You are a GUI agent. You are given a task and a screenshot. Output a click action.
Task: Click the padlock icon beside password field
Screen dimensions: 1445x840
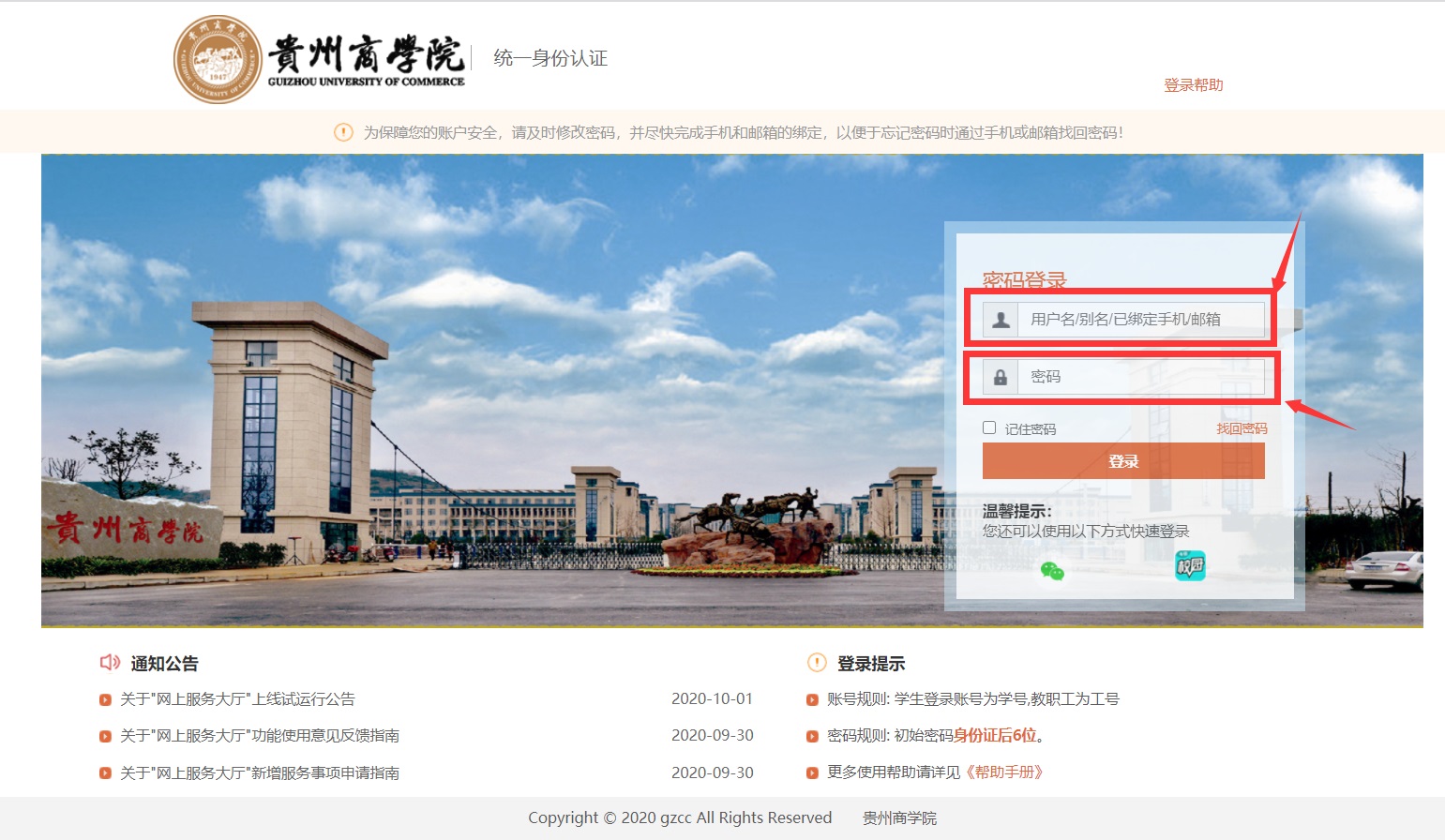pos(1001,377)
